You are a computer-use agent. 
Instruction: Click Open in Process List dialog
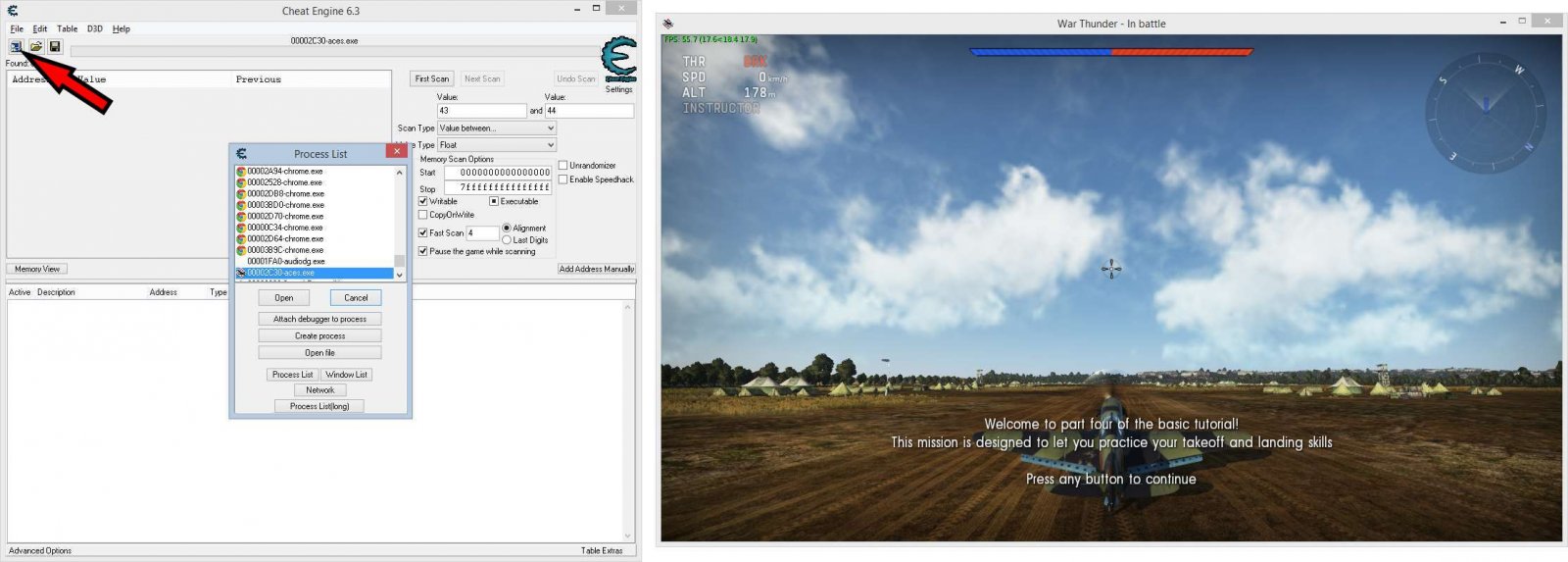(284, 297)
